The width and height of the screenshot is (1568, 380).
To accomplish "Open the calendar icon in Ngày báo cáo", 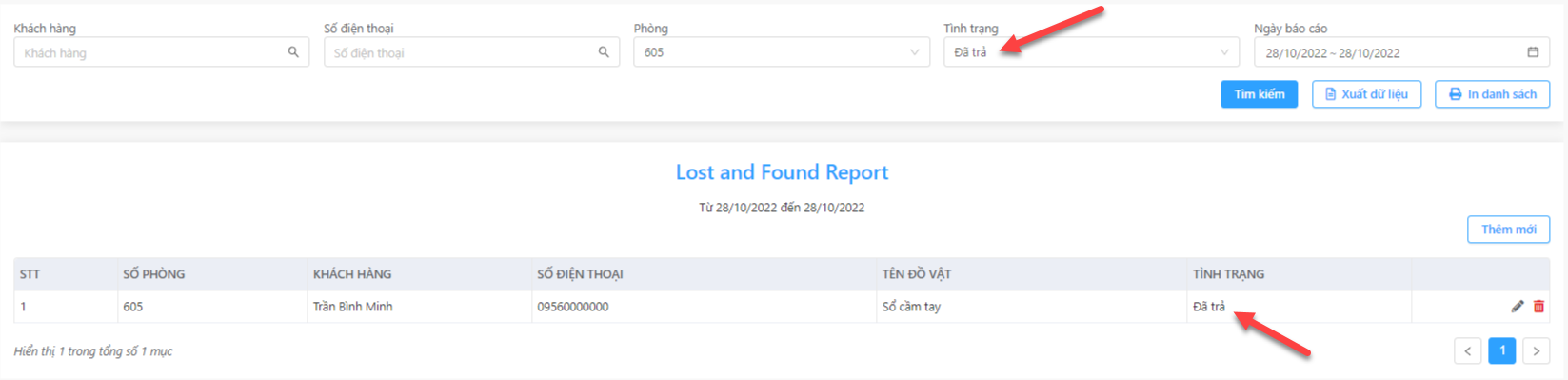I will coord(1533,52).
